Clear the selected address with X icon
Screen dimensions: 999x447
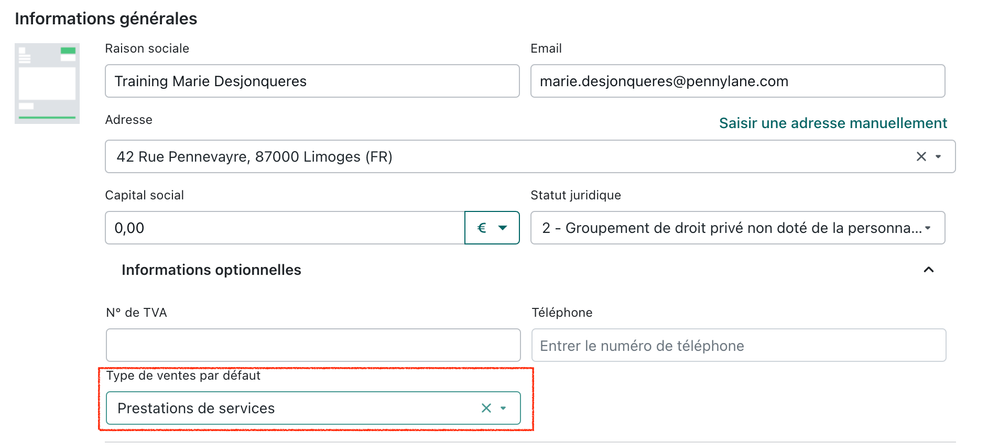click(921, 157)
